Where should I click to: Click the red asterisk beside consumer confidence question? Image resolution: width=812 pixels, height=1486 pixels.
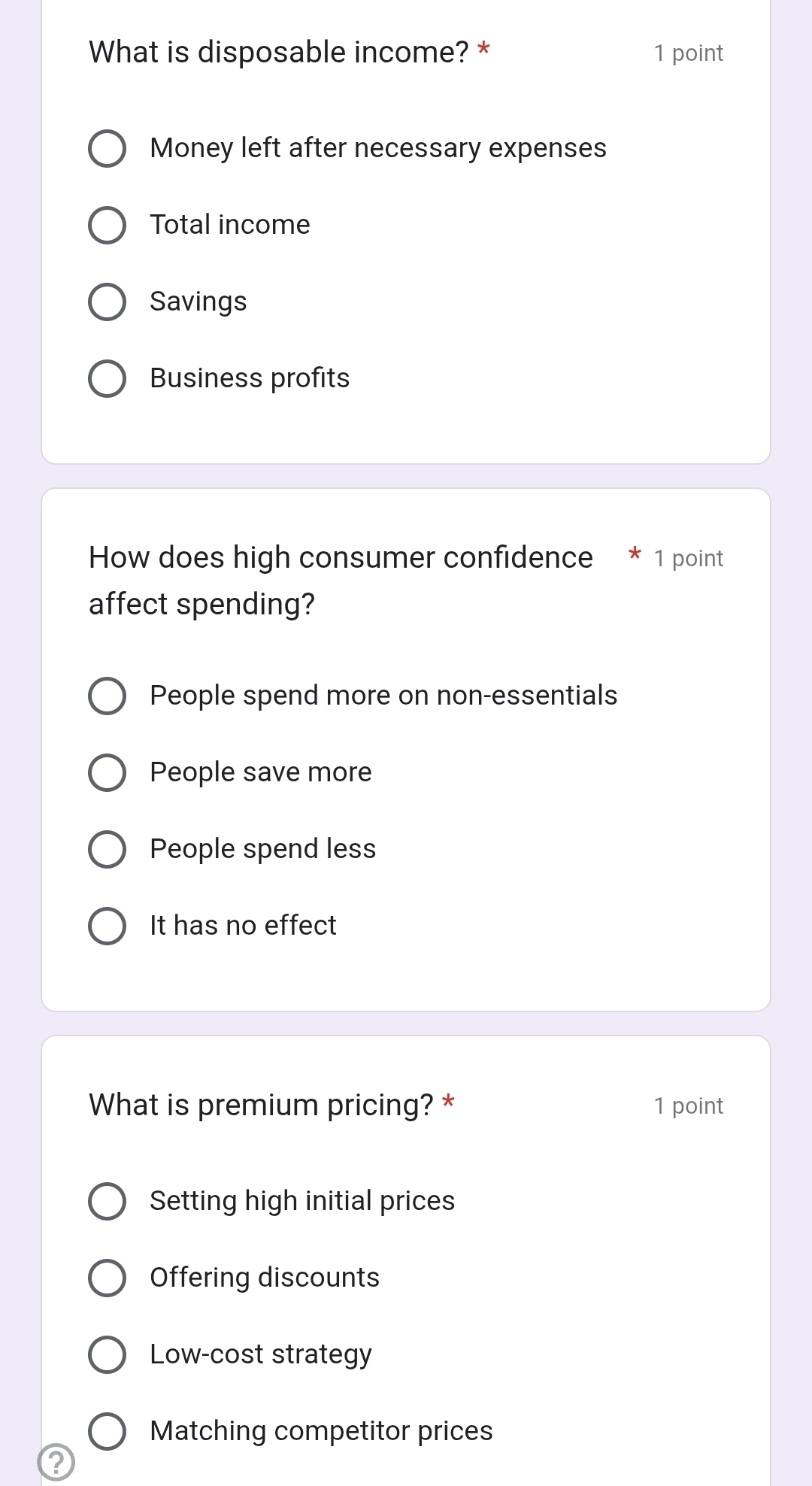pos(635,555)
